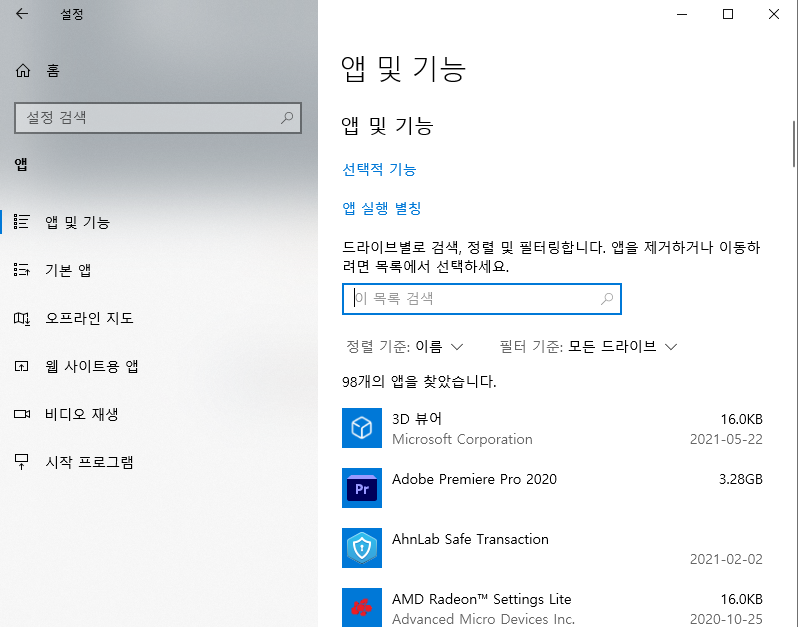The image size is (798, 627).
Task: Select 비디오 재생 camera icon
Action: click(x=22, y=414)
